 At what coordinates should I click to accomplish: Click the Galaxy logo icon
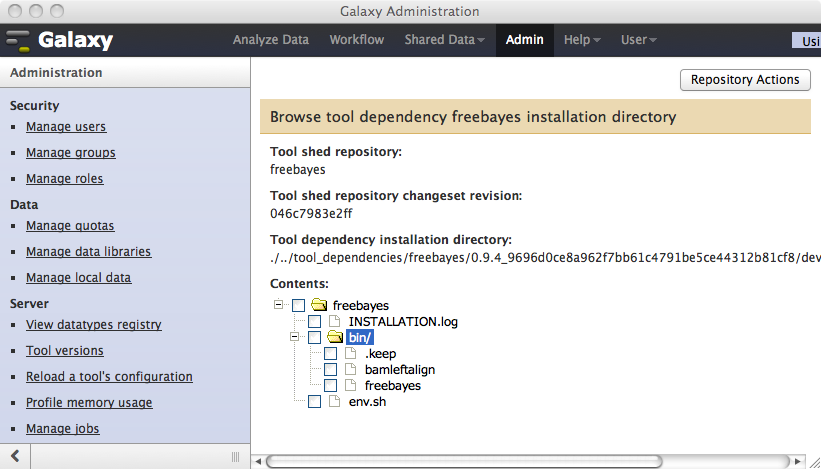pos(18,41)
